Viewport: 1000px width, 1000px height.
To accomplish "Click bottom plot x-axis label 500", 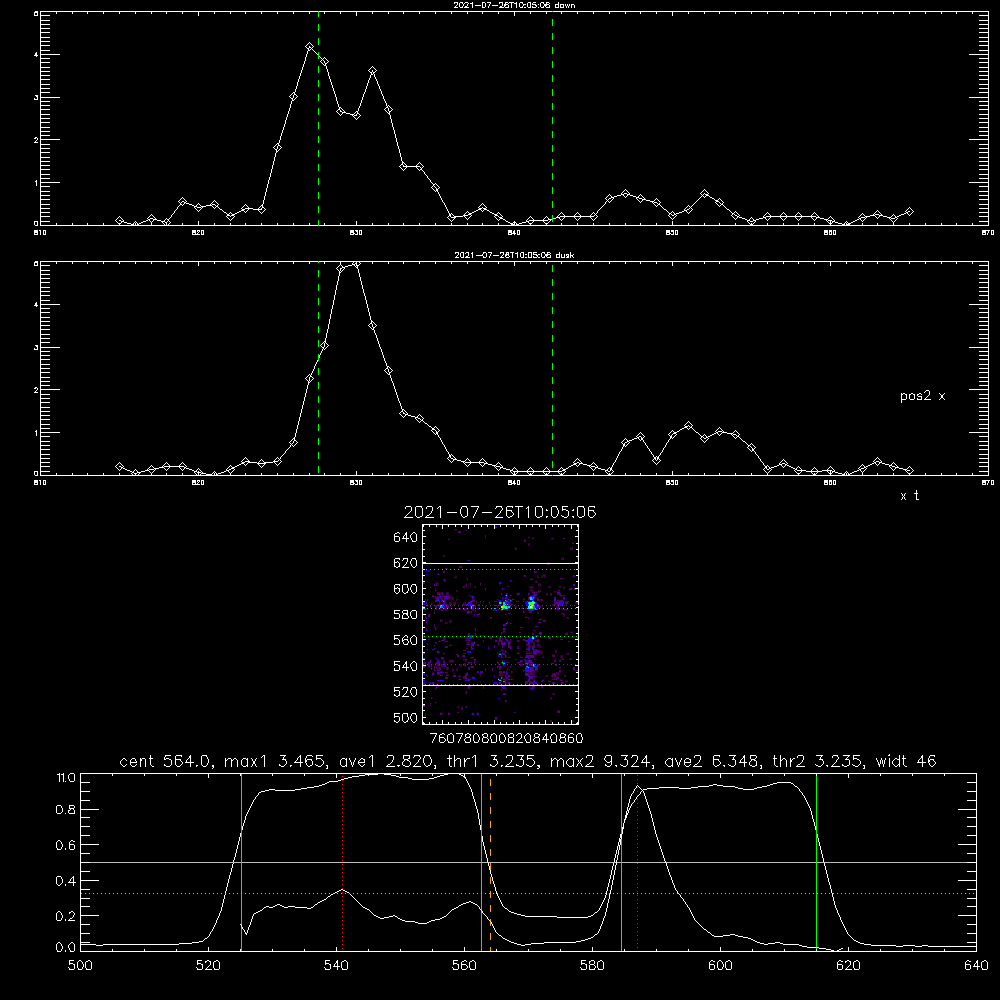I will tap(80, 966).
